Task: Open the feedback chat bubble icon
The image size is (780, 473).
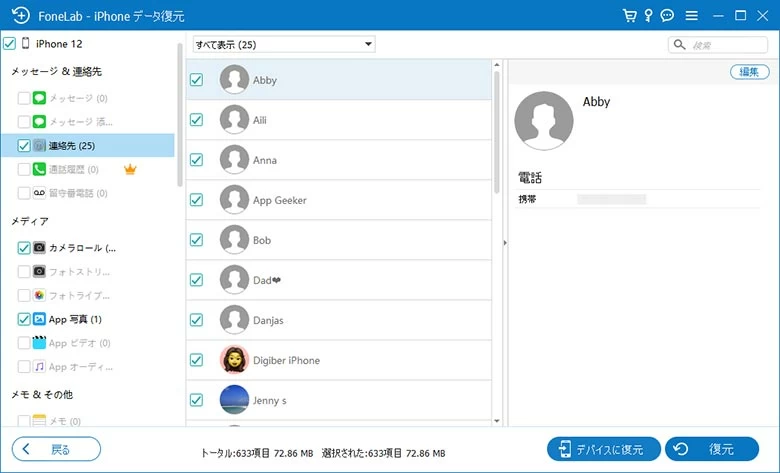Action: 667,15
